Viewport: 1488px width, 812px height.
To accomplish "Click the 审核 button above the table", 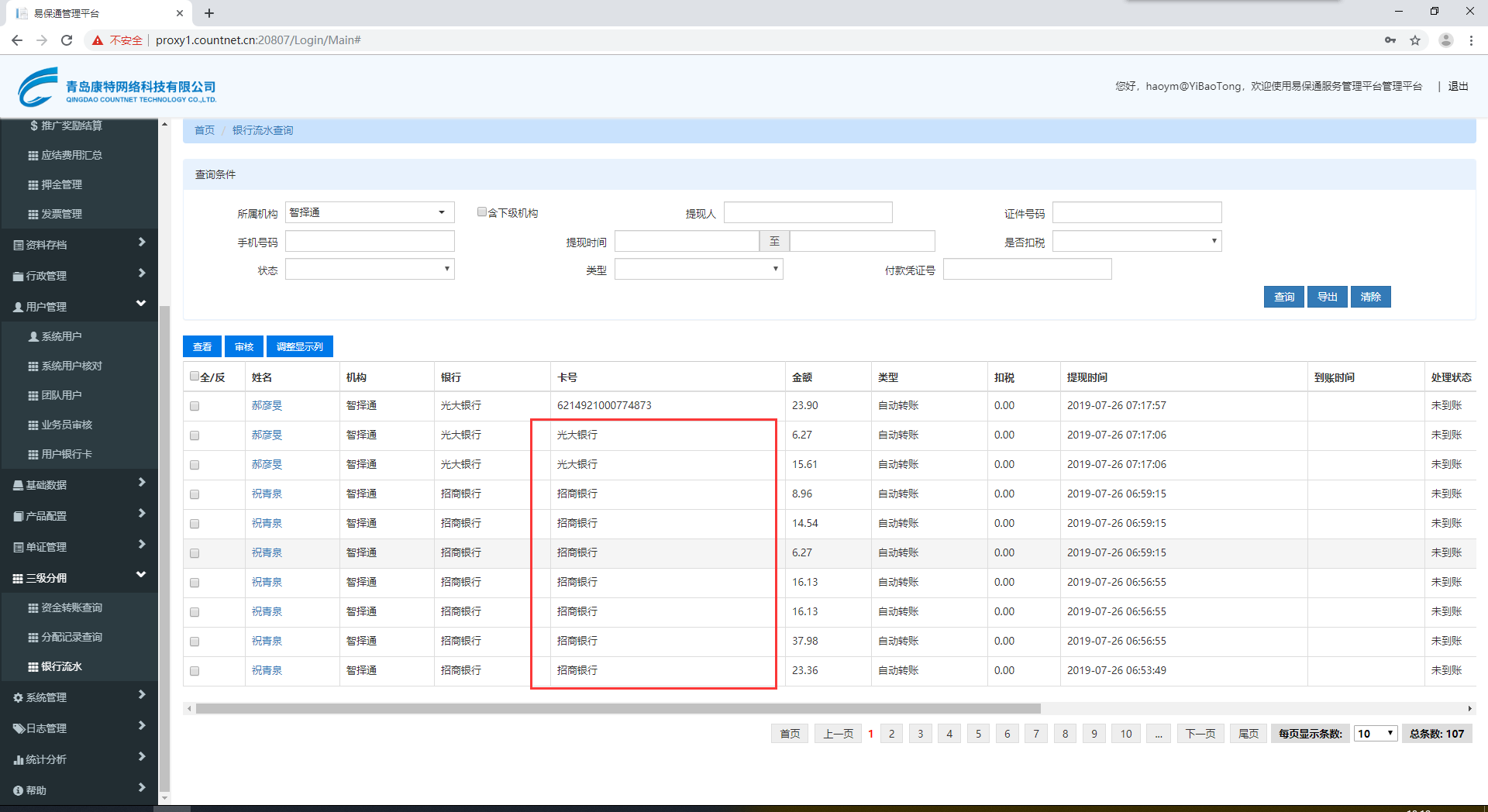I will (244, 346).
